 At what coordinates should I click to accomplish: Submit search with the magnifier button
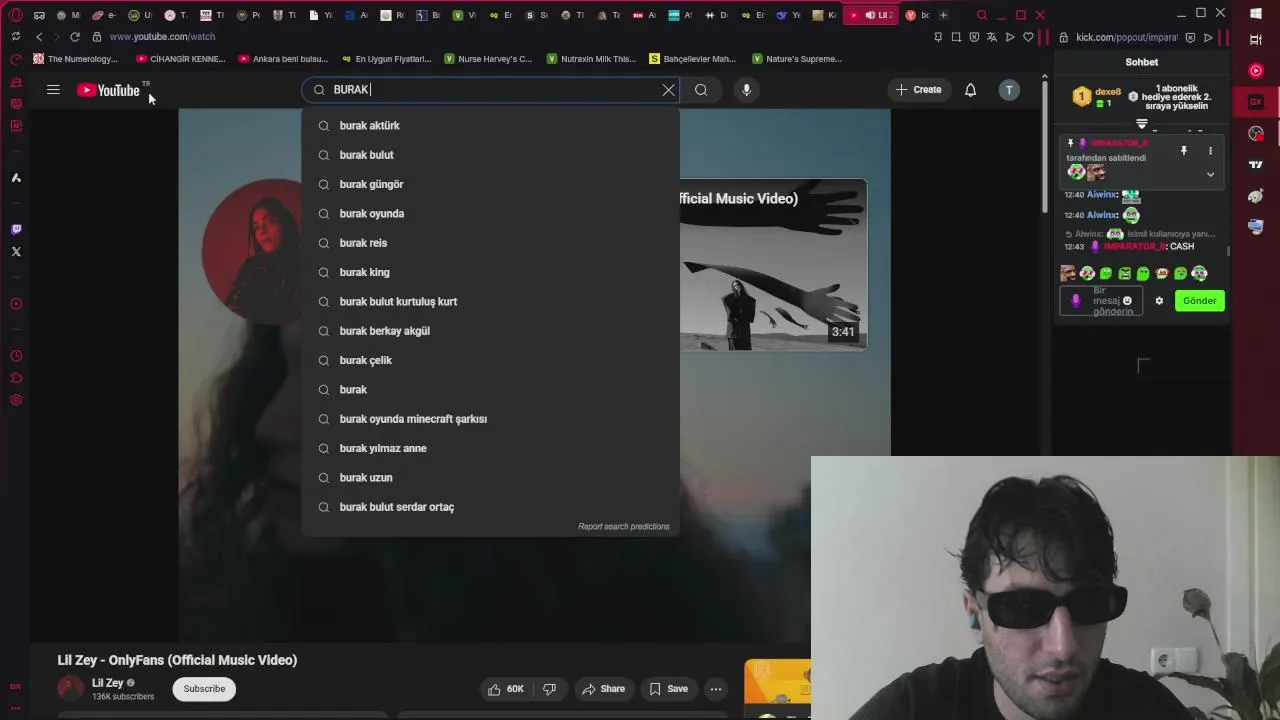coord(701,90)
